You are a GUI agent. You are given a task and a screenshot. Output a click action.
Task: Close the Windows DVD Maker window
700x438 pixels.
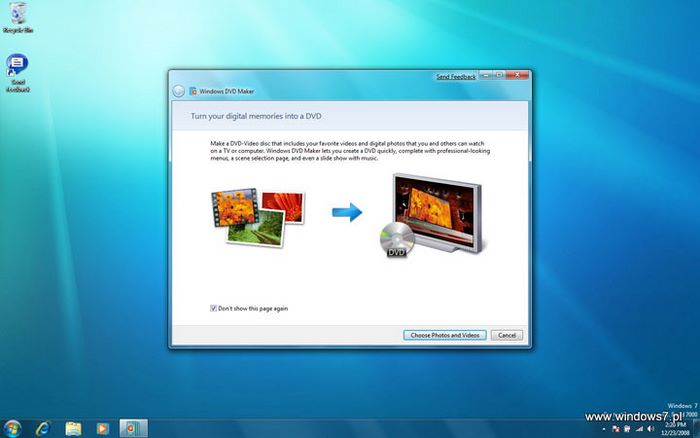[x=517, y=75]
